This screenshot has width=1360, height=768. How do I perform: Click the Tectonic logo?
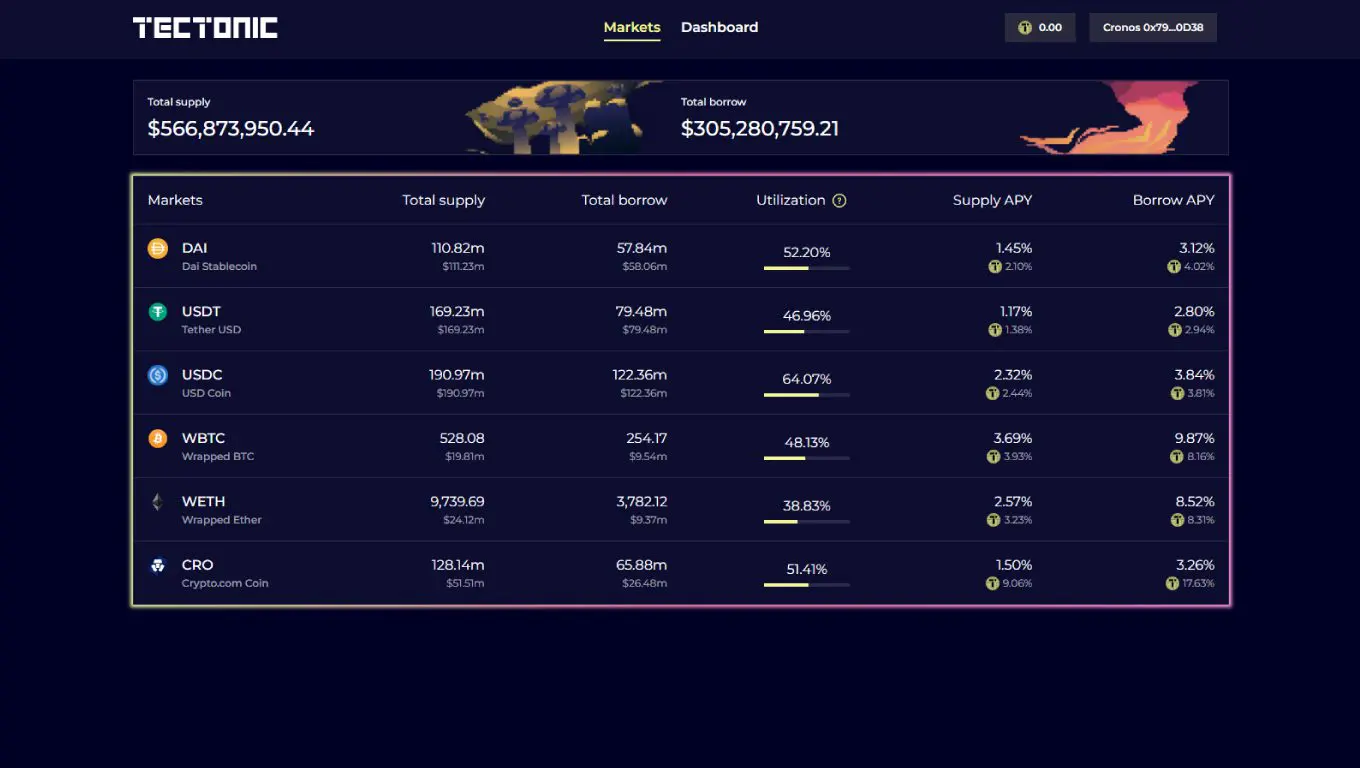pos(205,28)
